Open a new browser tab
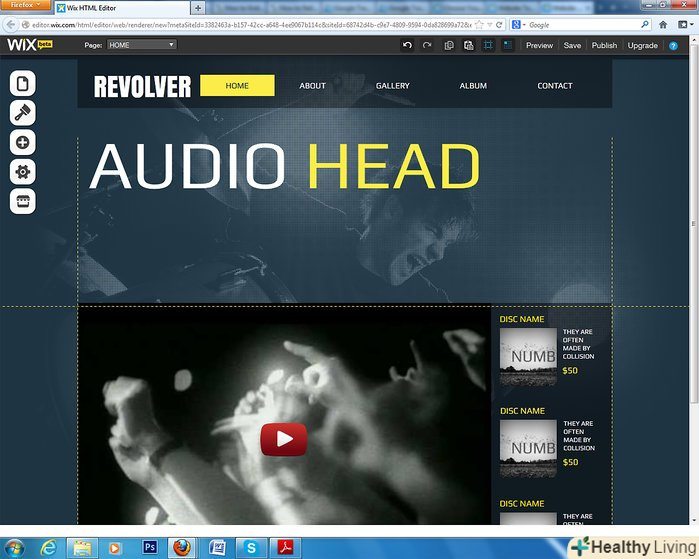 pyautogui.click(x=198, y=8)
